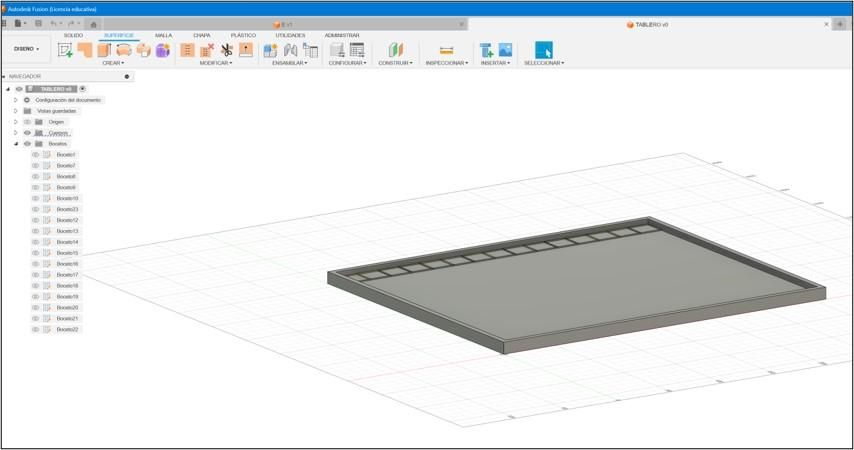854x450 pixels.
Task: Select Boceto20 in the browser tree
Action: 67,308
